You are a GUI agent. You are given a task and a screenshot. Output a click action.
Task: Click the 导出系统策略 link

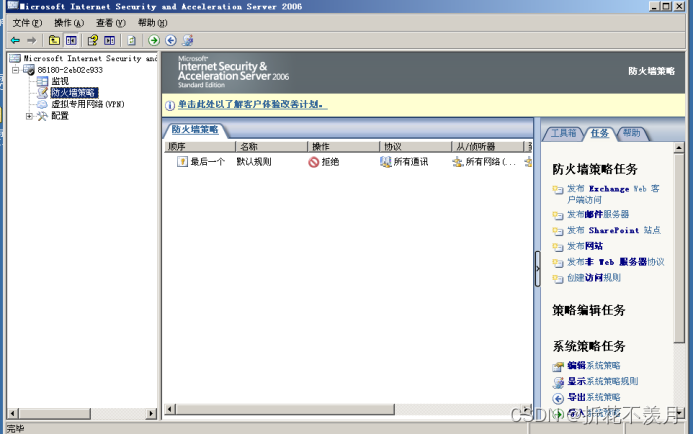point(594,397)
